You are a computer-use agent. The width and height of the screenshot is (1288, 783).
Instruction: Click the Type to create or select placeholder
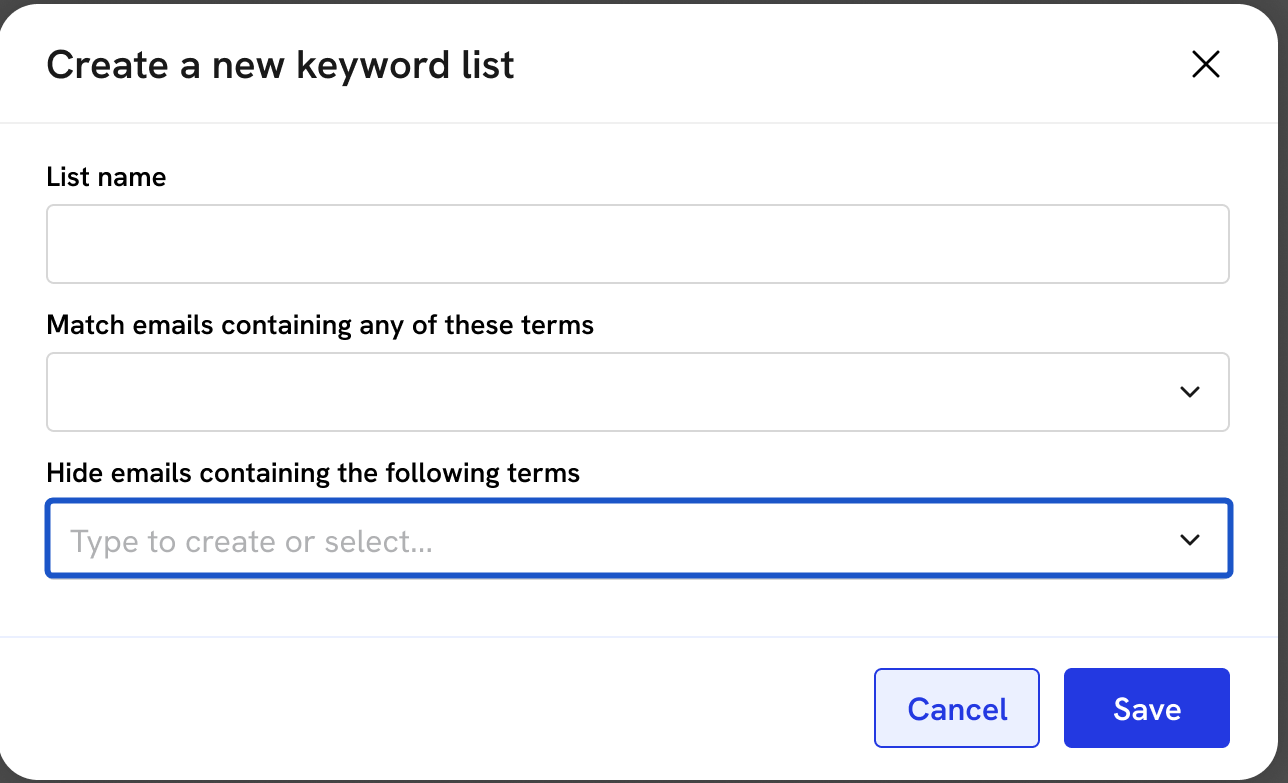coord(251,541)
